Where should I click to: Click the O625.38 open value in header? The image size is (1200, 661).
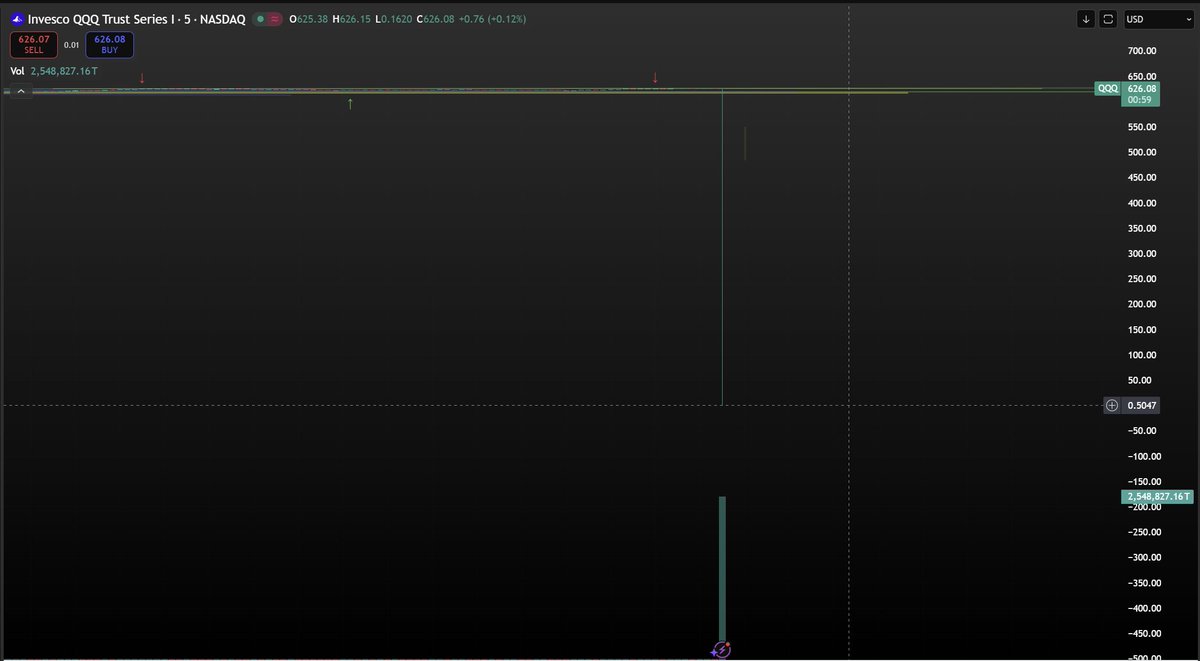[309, 19]
